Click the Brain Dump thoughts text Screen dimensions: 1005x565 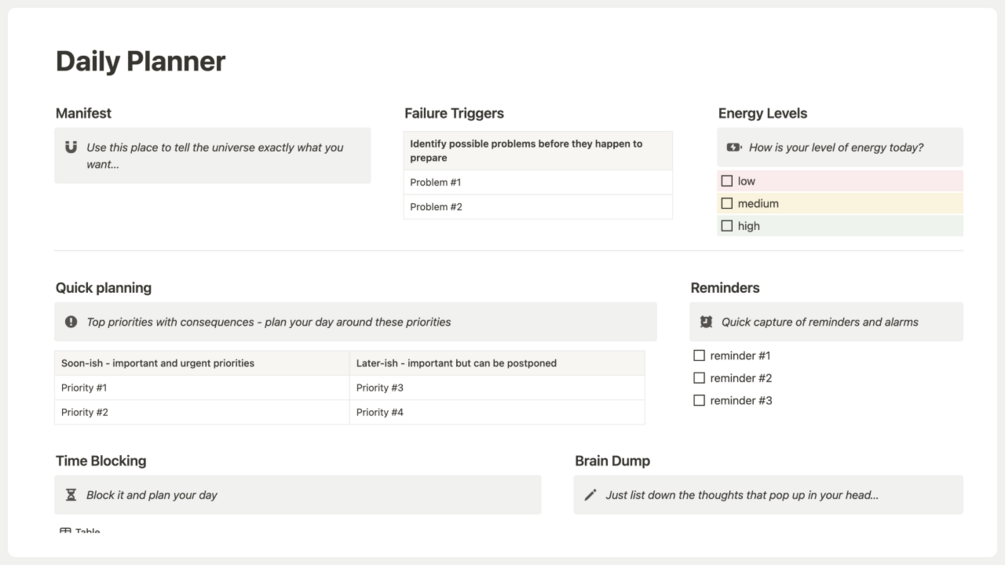click(x=742, y=495)
